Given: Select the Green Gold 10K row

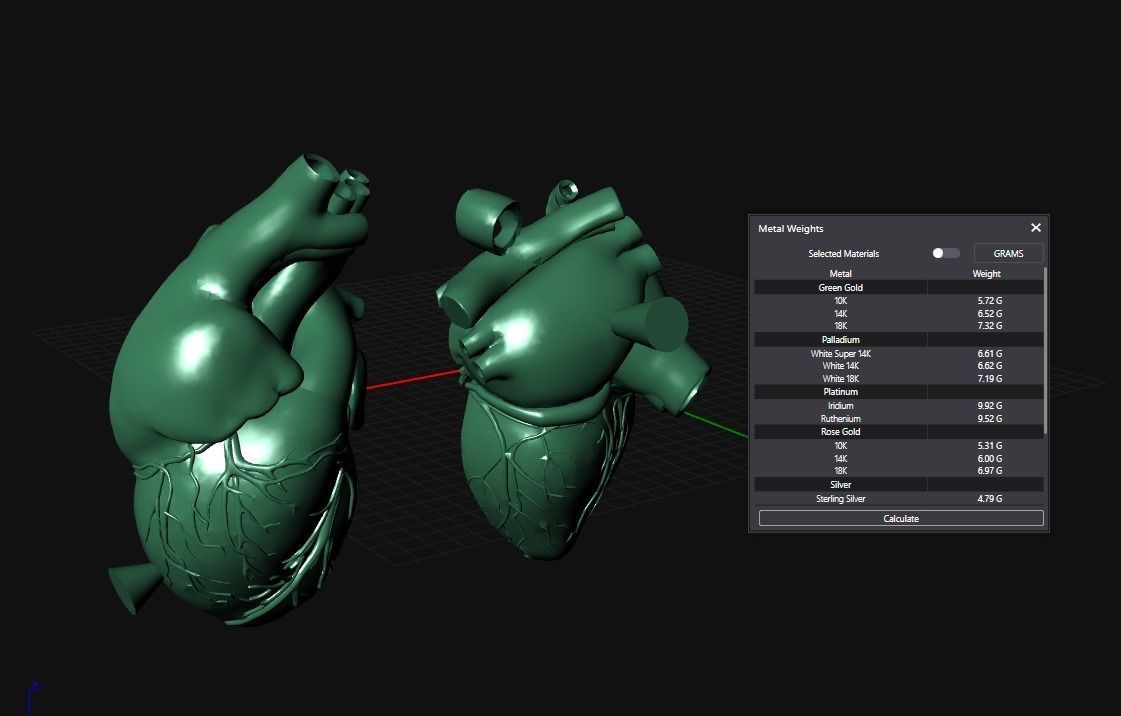Looking at the screenshot, I should coord(899,301).
